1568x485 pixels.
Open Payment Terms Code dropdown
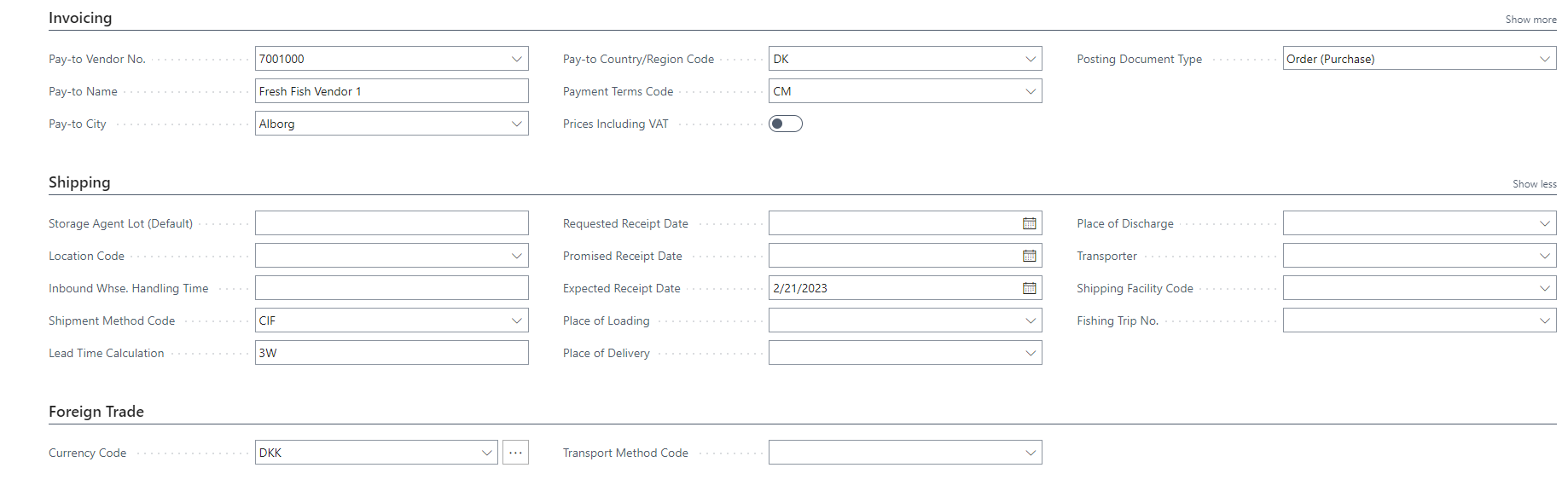tap(1031, 91)
